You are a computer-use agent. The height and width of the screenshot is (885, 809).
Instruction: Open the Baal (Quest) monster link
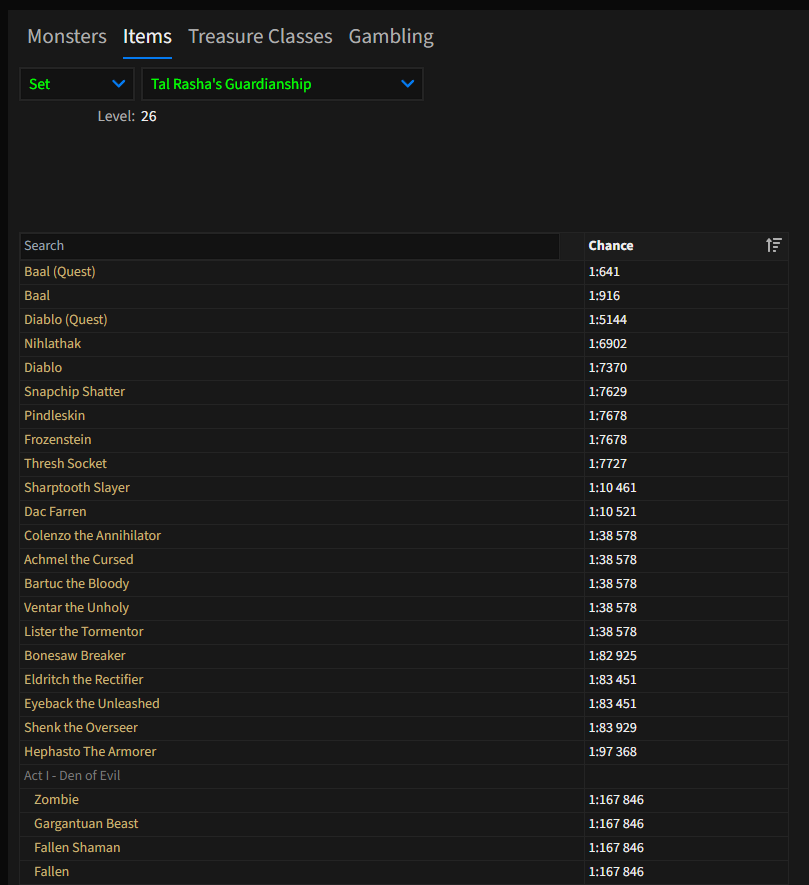(60, 272)
